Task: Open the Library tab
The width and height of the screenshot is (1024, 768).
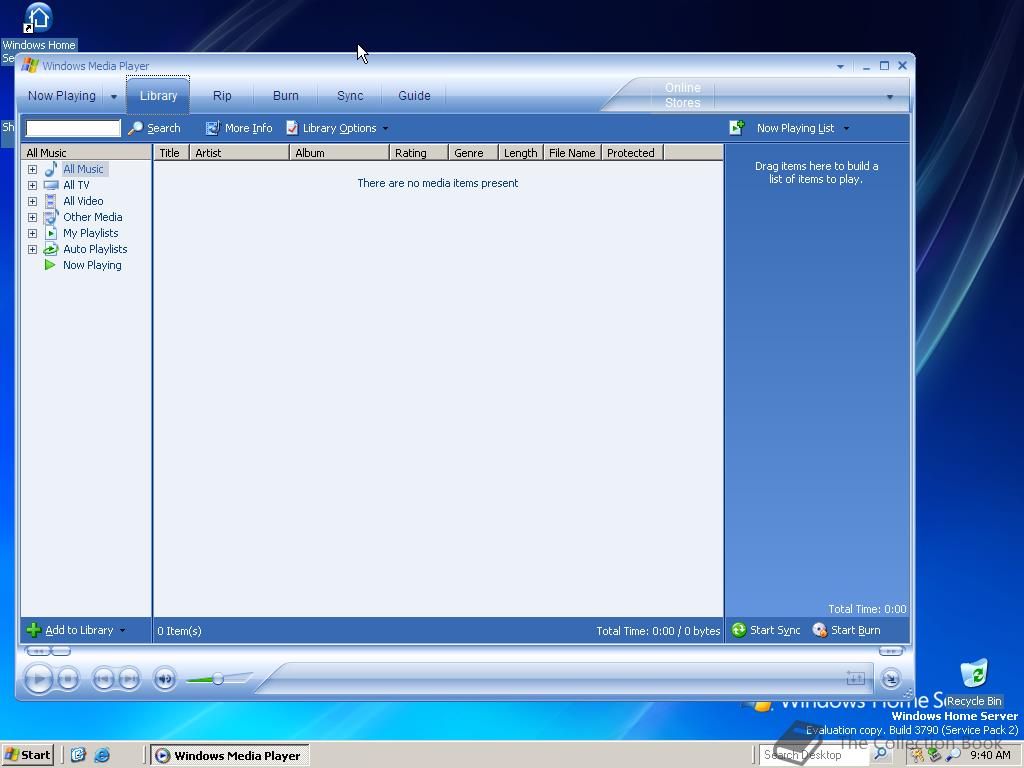Action: tap(158, 95)
